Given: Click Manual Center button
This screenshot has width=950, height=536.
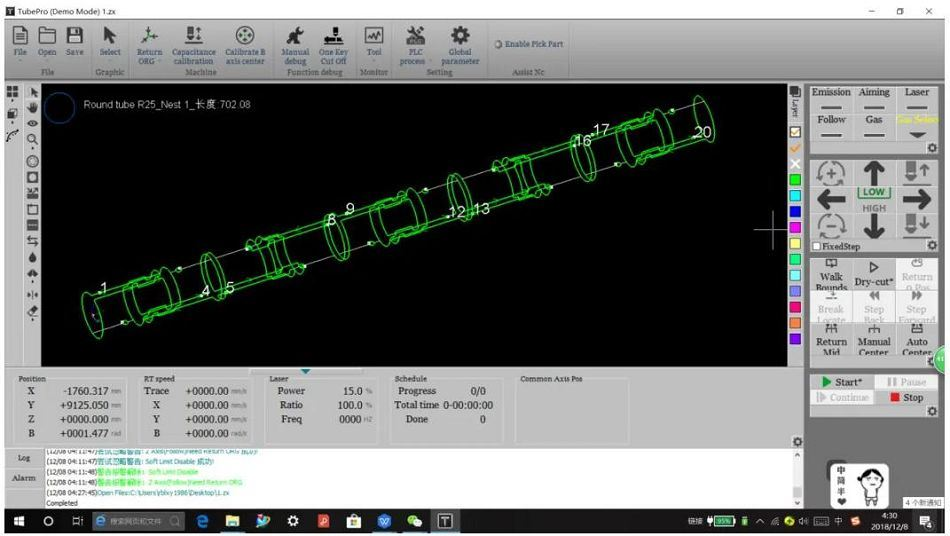Looking at the screenshot, I should [874, 339].
